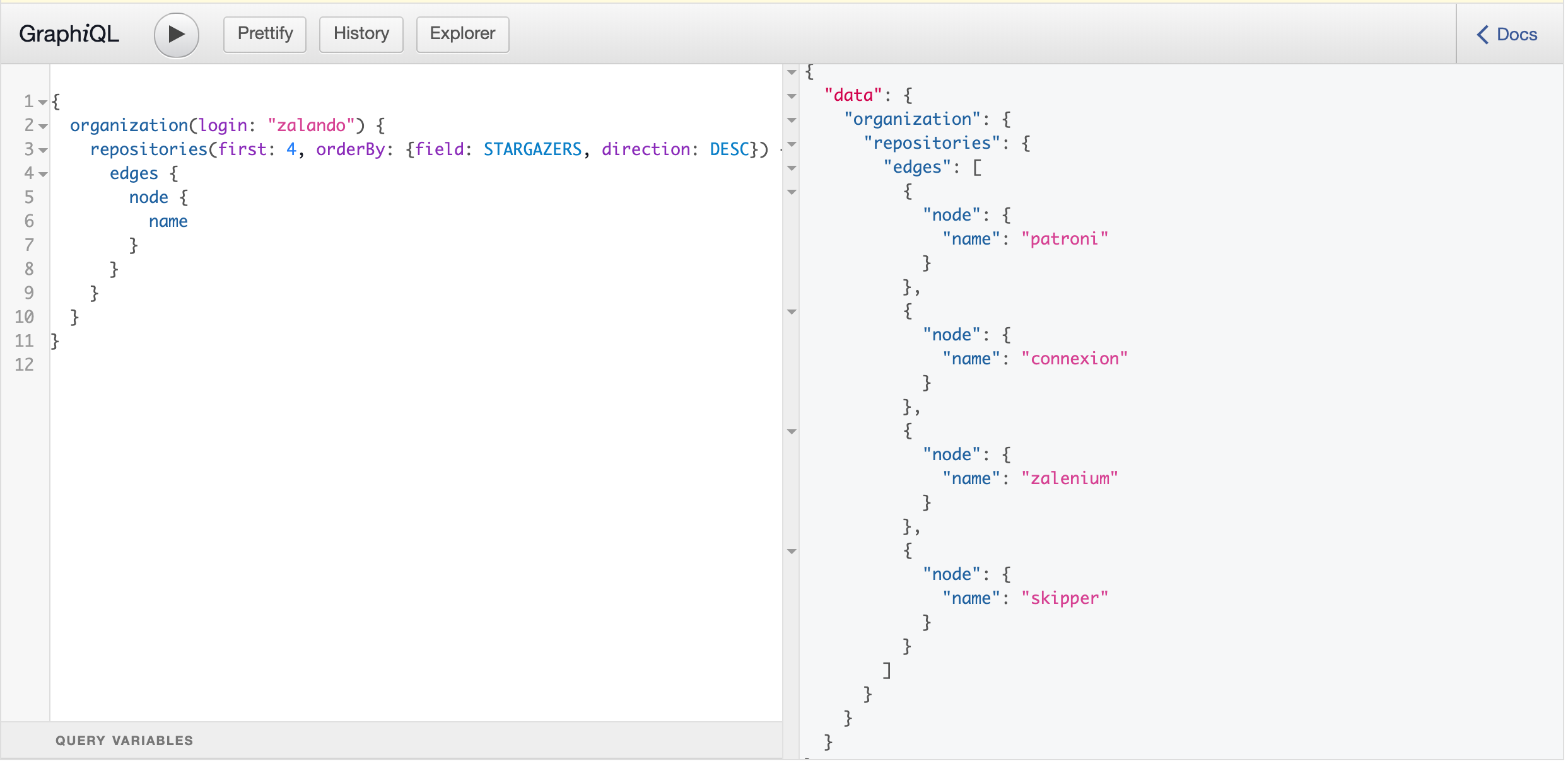
Task: Click the organization field in the query
Action: [129, 125]
